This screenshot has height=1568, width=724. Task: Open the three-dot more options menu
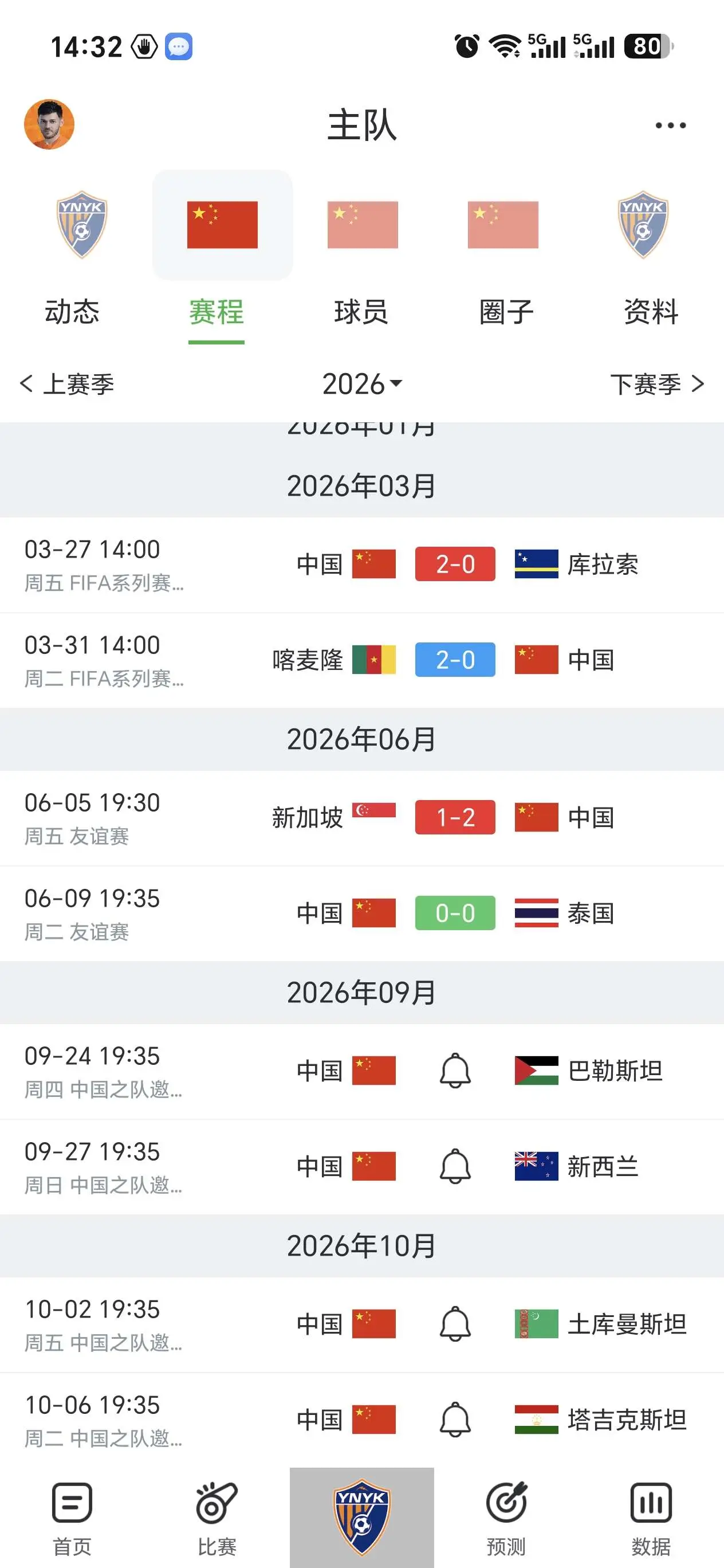coord(671,126)
